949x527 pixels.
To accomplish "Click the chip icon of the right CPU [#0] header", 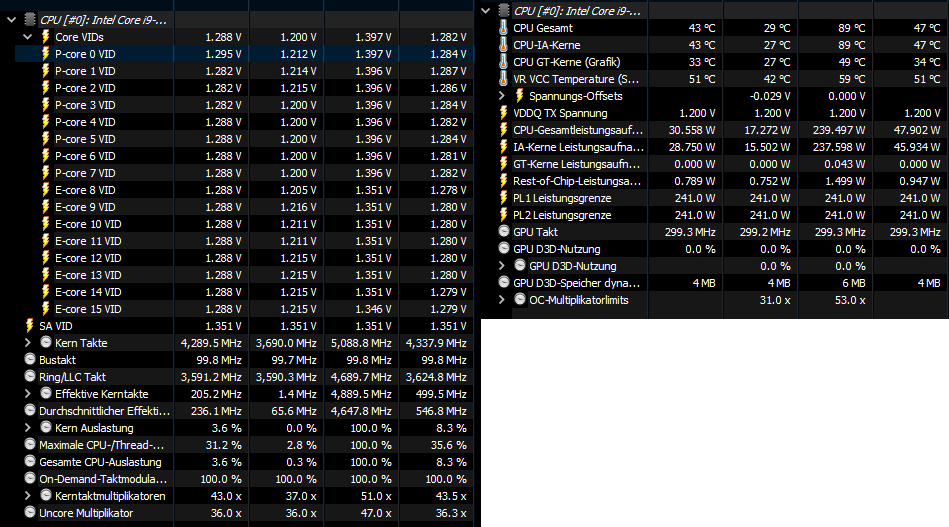I will 504,10.
